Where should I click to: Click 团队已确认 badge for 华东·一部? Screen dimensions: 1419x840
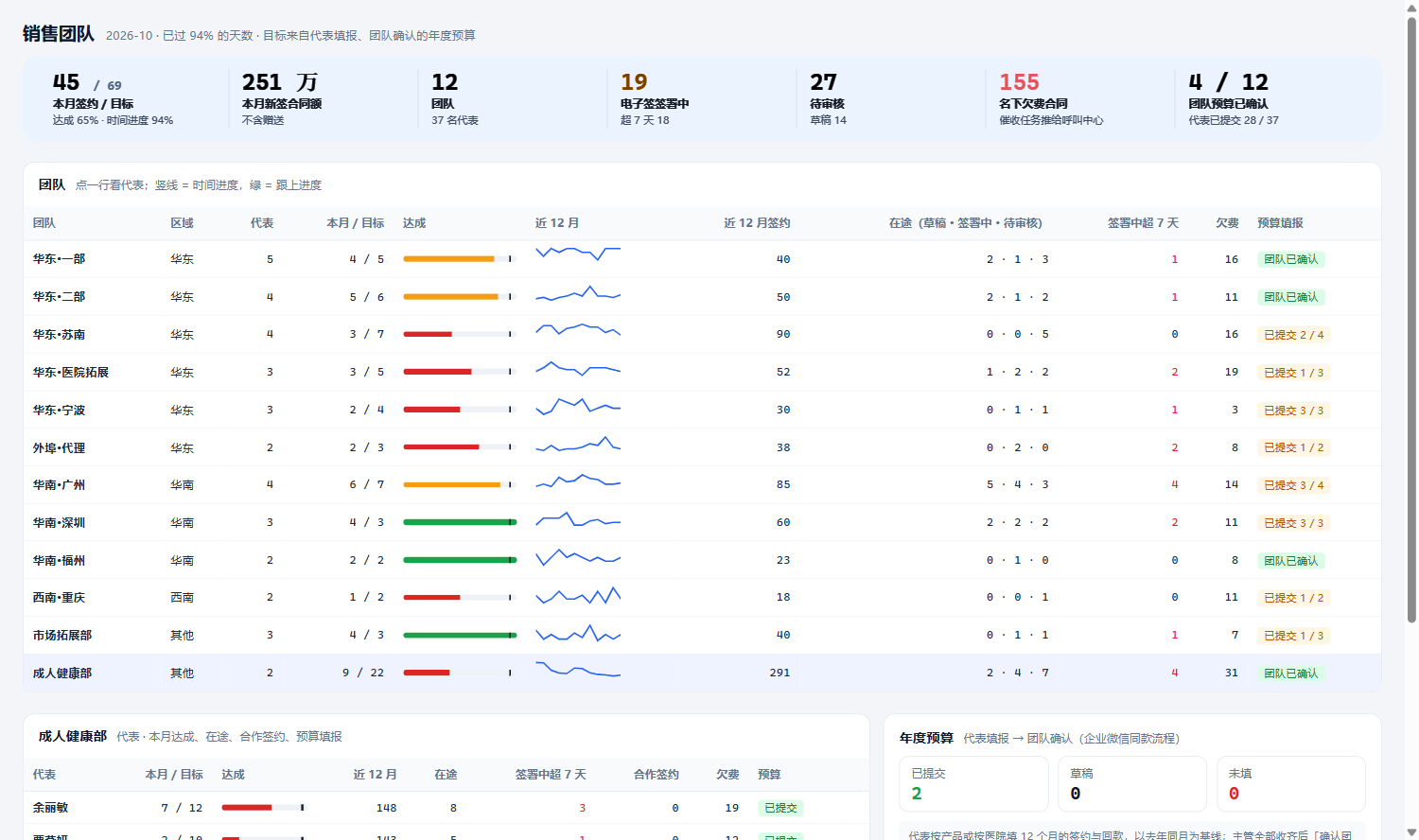pyautogui.click(x=1290, y=259)
